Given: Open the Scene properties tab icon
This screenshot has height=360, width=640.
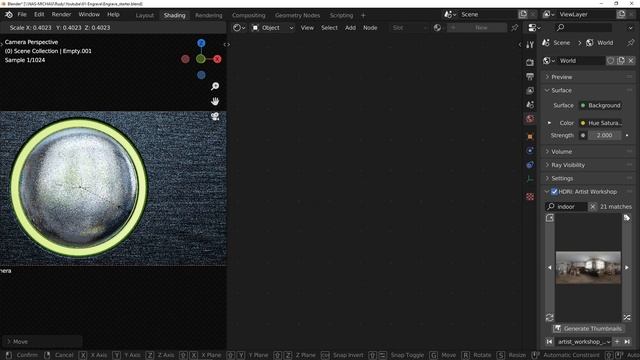Looking at the screenshot, I should point(530,105).
